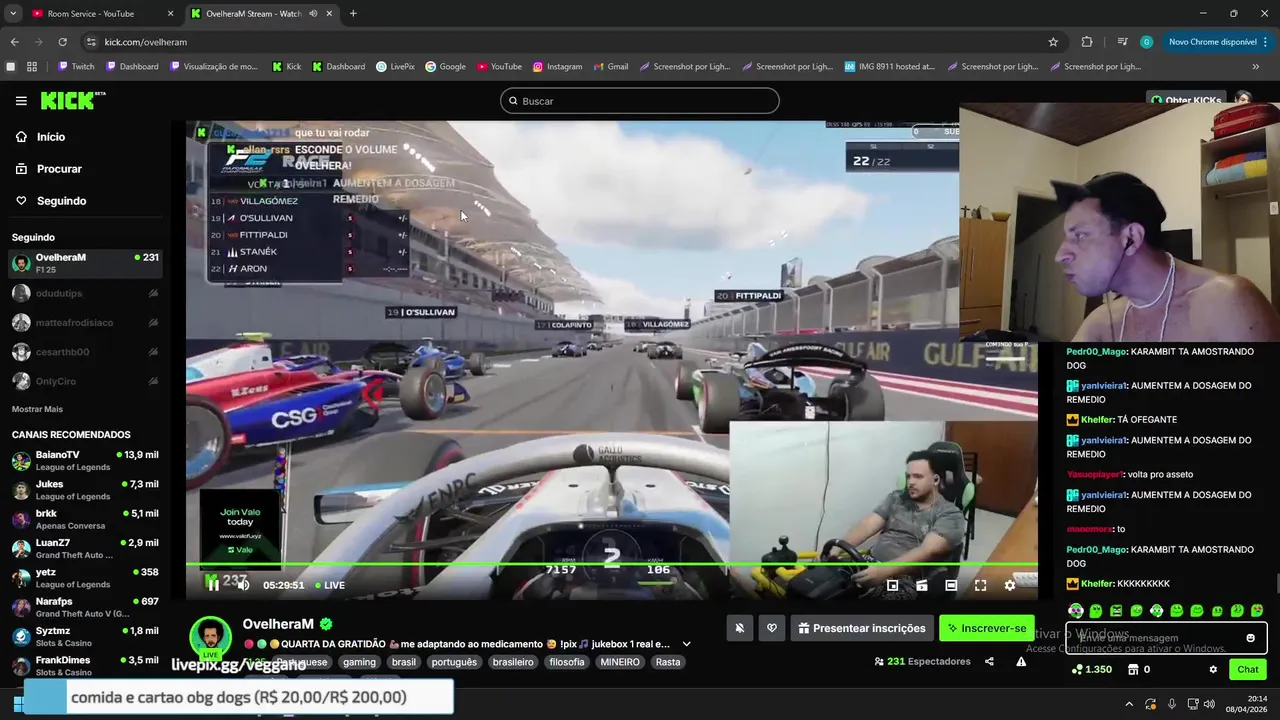
Task: Share the stream via share icon
Action: point(989,661)
